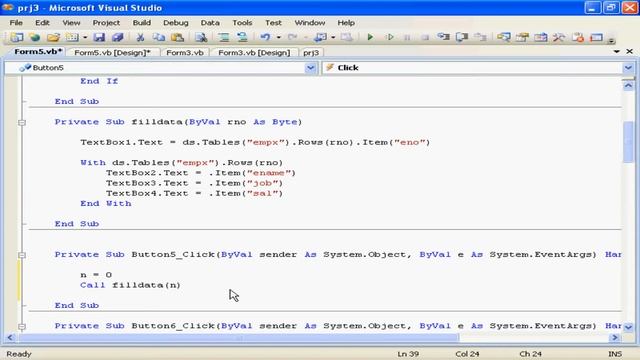
Task: Open the toolbar options overflow arrow
Action: [611, 40]
